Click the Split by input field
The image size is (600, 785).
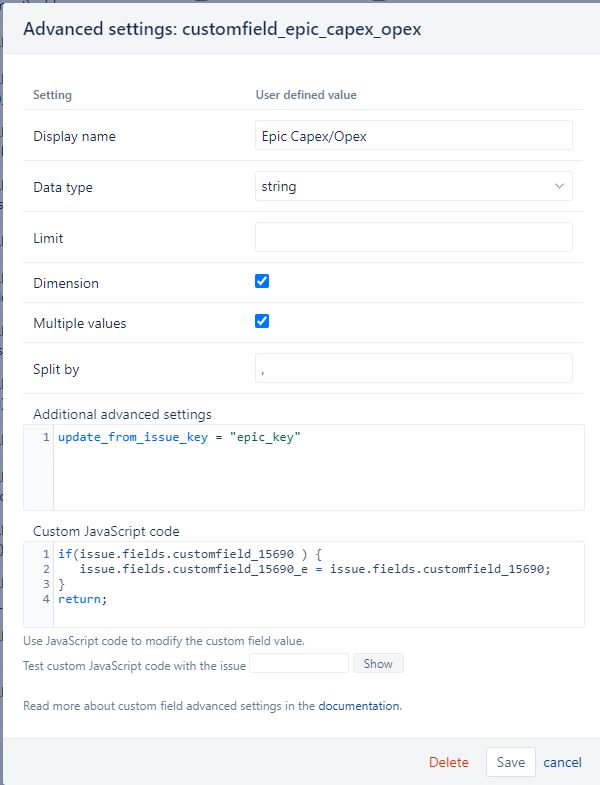coord(414,368)
